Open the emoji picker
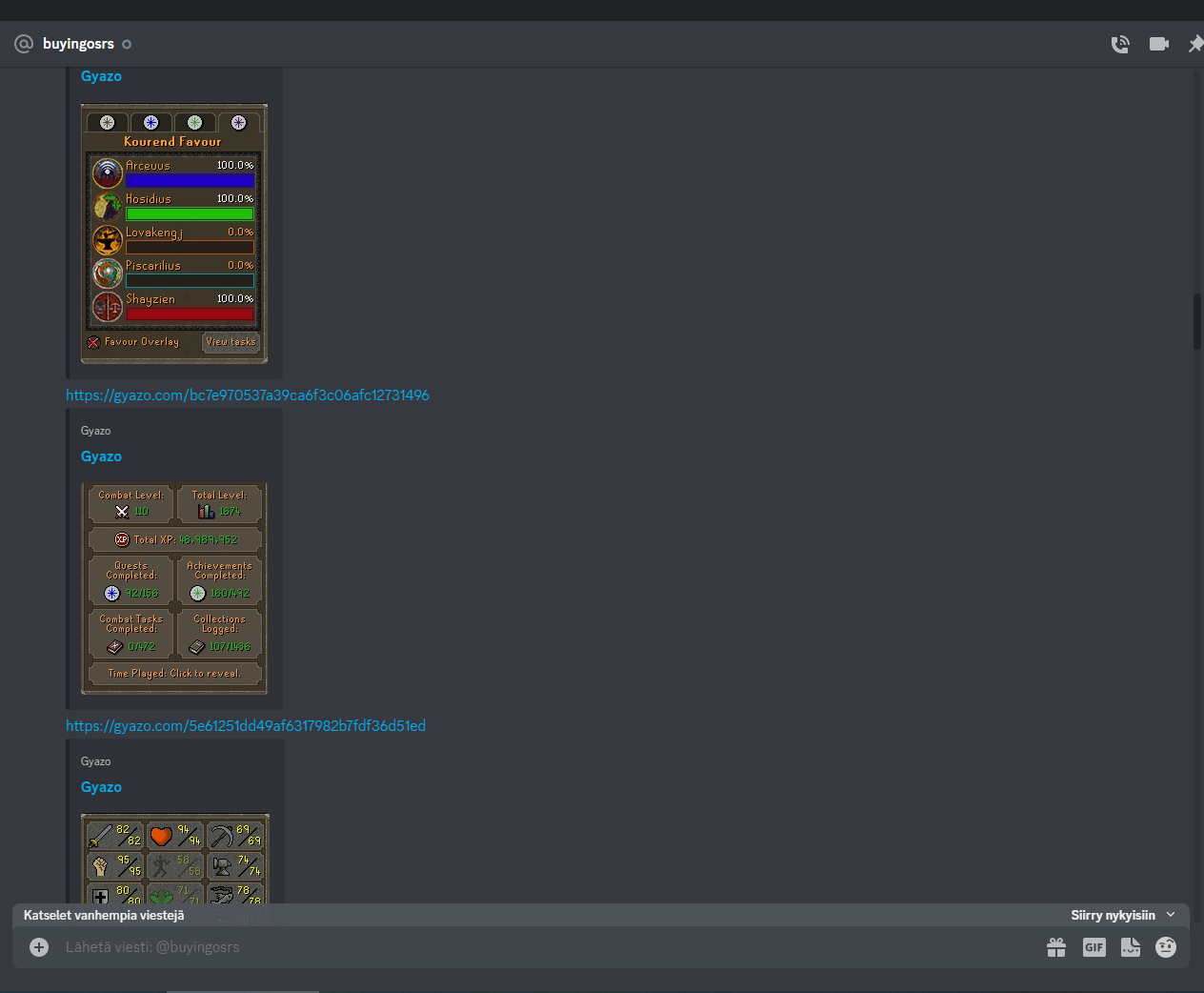Screen dimensions: 1204x993 (x=1166, y=947)
